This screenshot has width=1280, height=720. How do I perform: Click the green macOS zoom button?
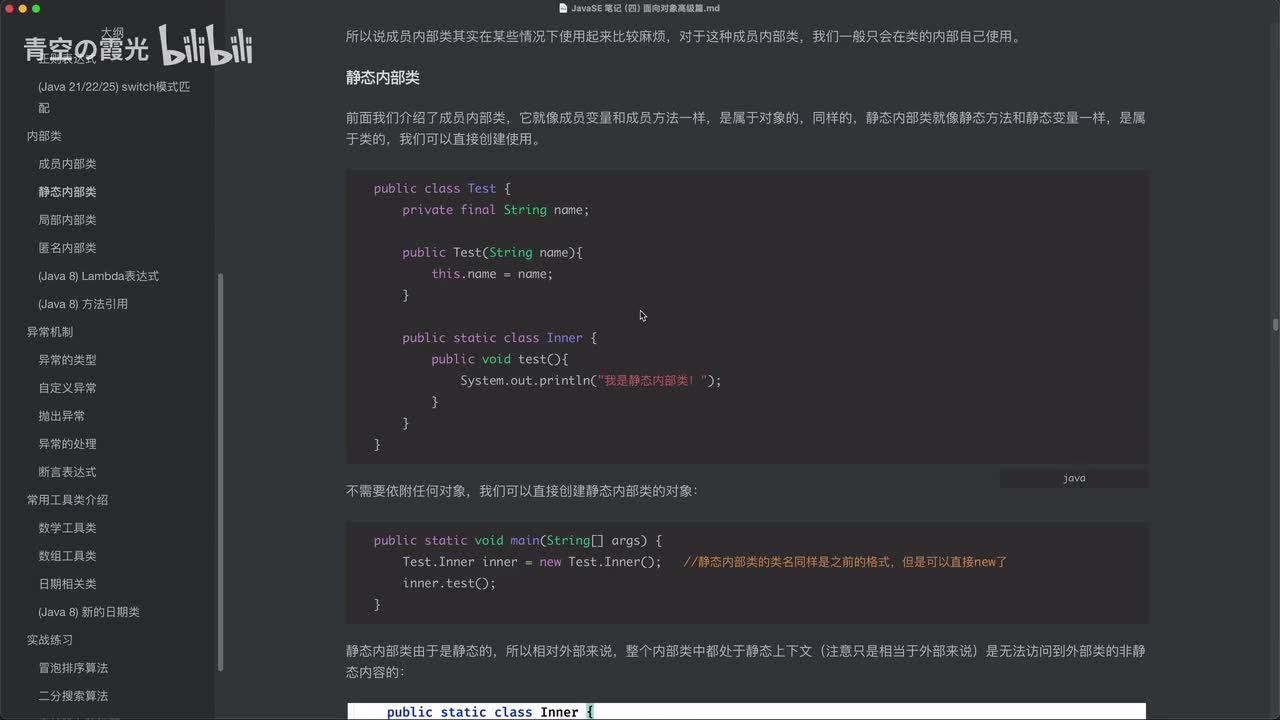tap(36, 8)
